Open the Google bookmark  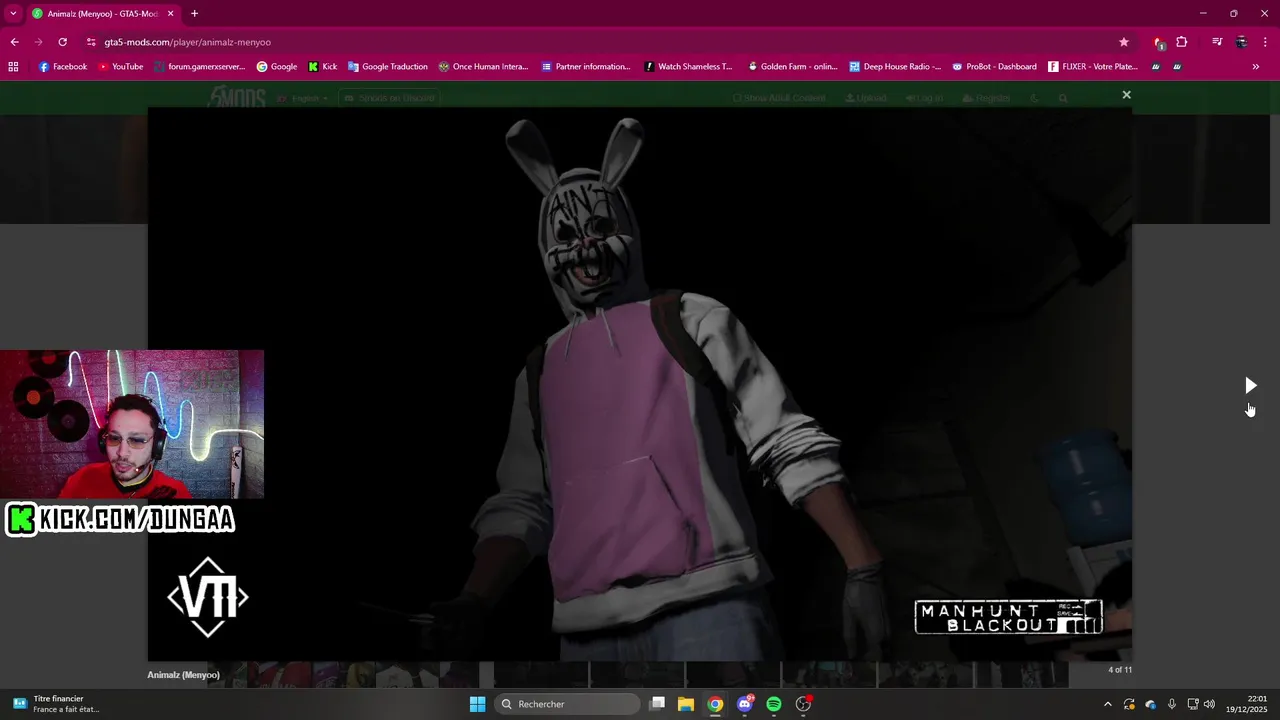point(277,67)
